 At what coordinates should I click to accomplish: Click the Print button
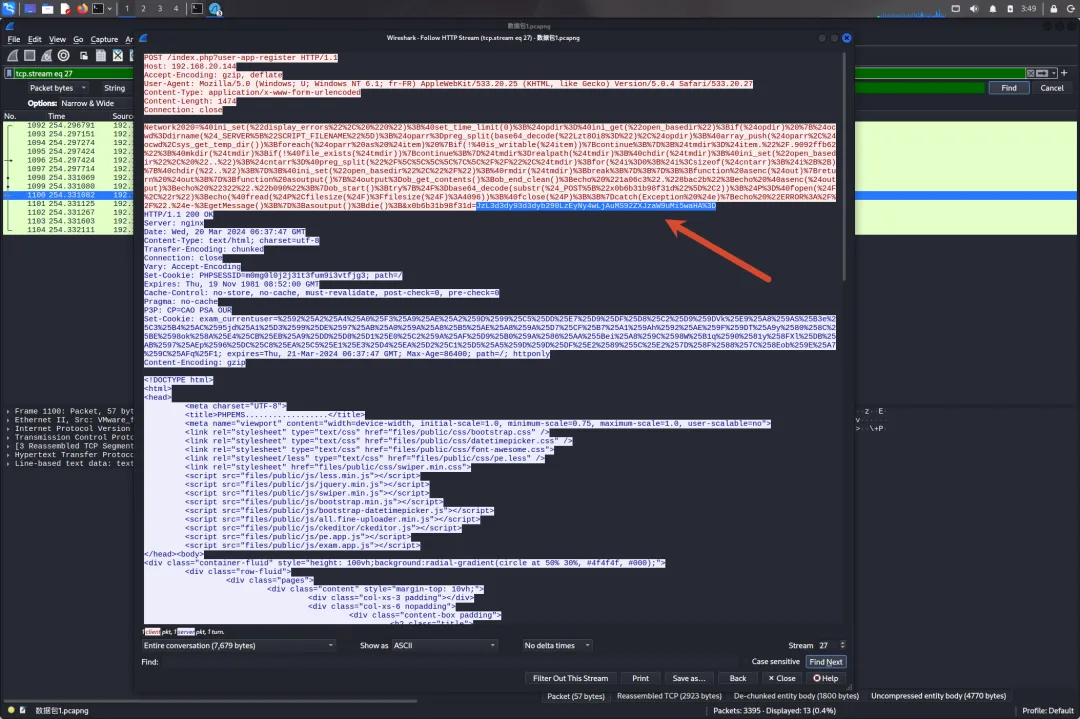(x=641, y=678)
